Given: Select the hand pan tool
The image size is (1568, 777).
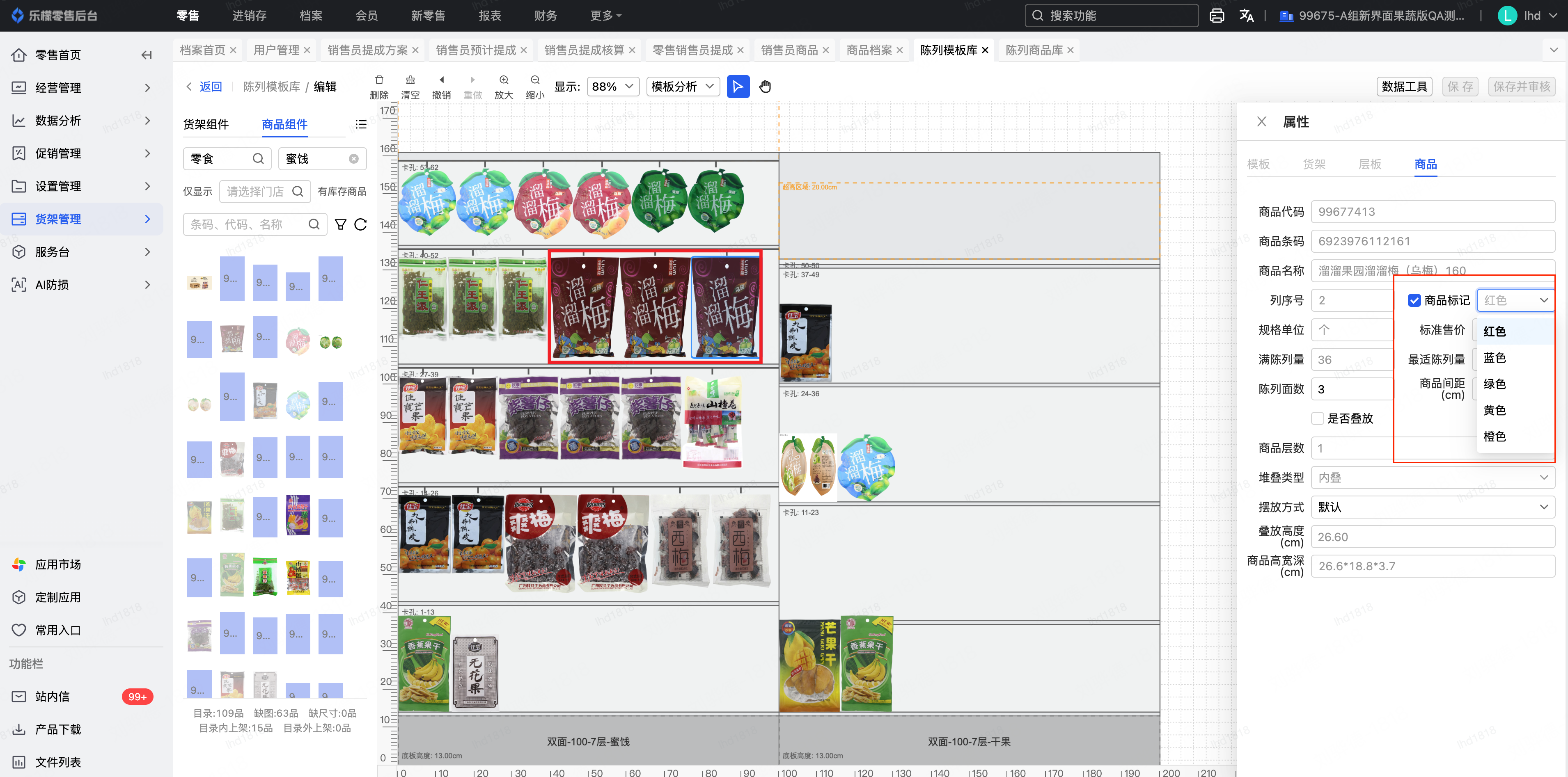Looking at the screenshot, I should (x=765, y=87).
